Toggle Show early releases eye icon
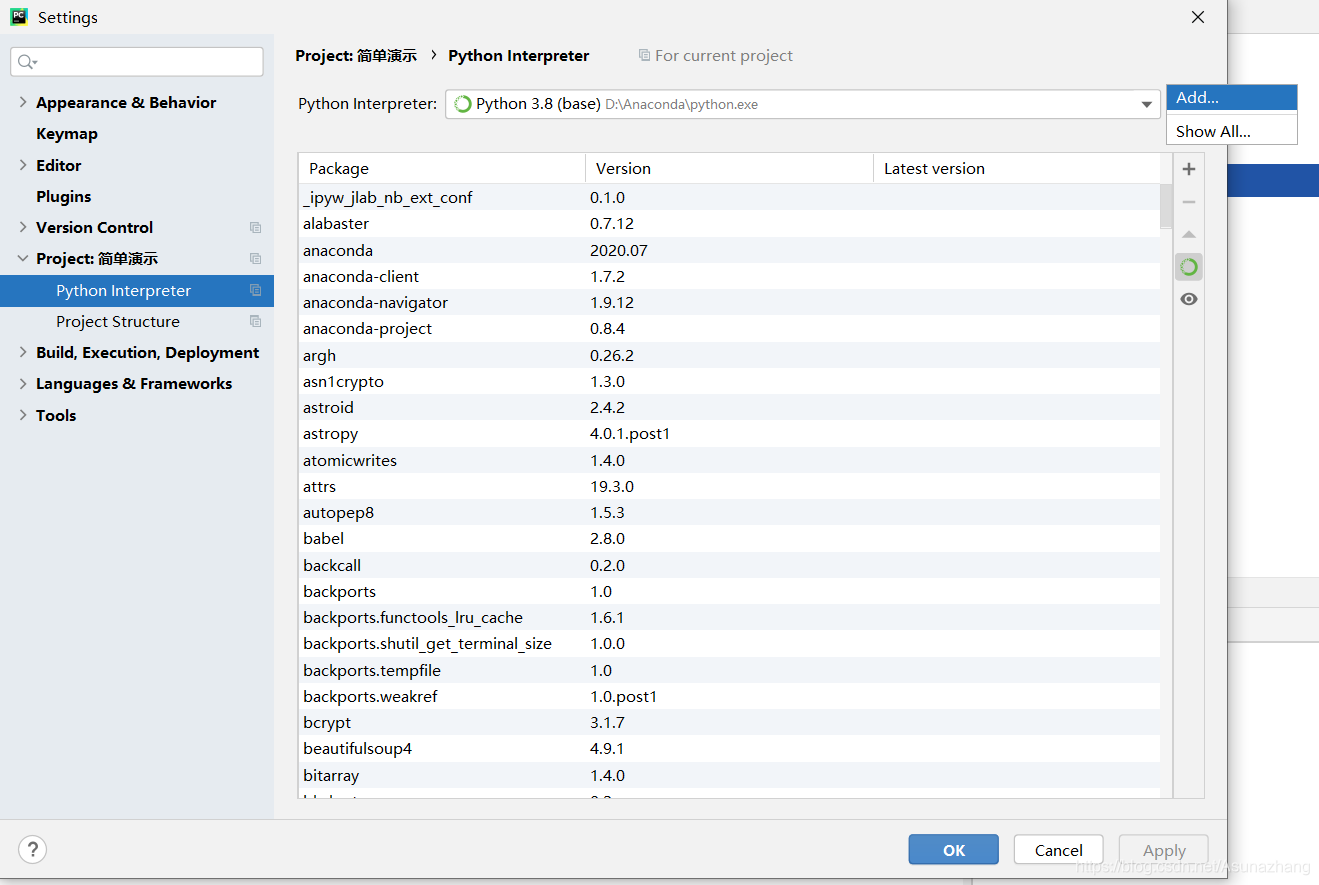This screenshot has height=885, width=1319. [1189, 299]
